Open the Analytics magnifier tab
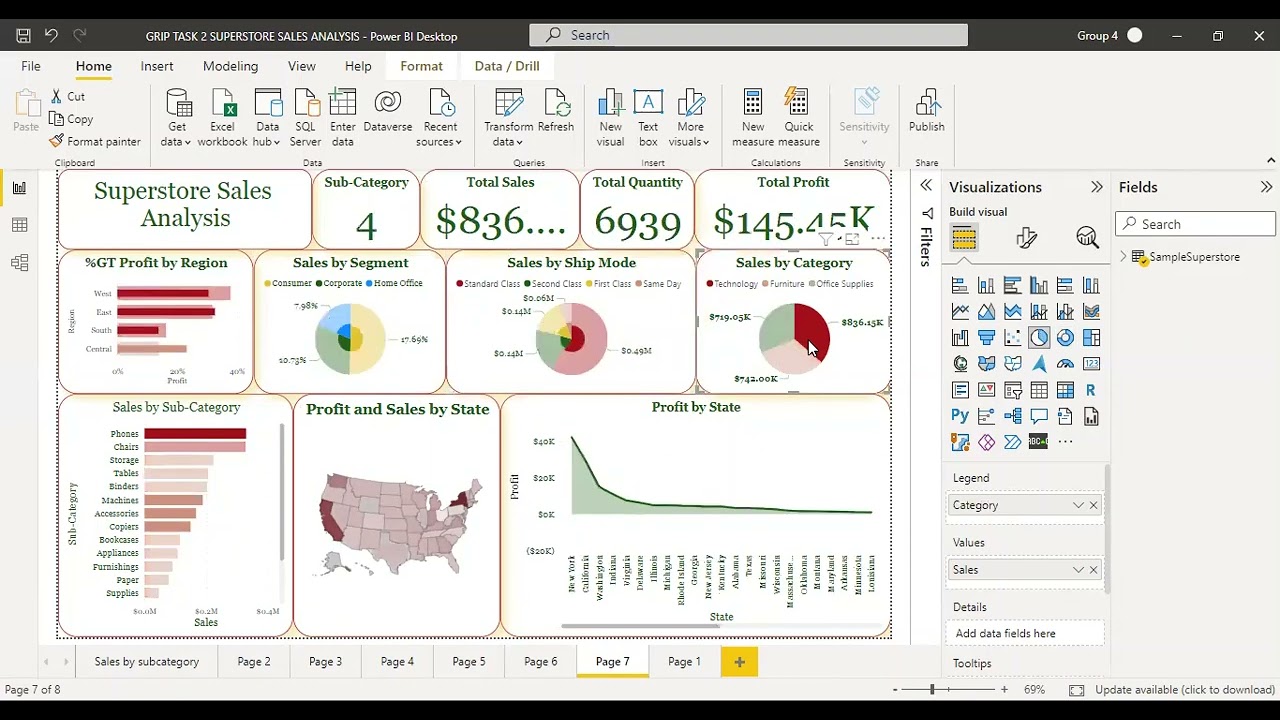This screenshot has width=1280, height=720. point(1088,237)
